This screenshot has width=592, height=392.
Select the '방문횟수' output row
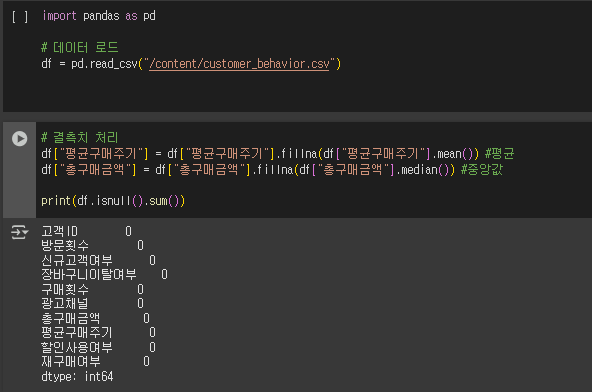pos(92,245)
